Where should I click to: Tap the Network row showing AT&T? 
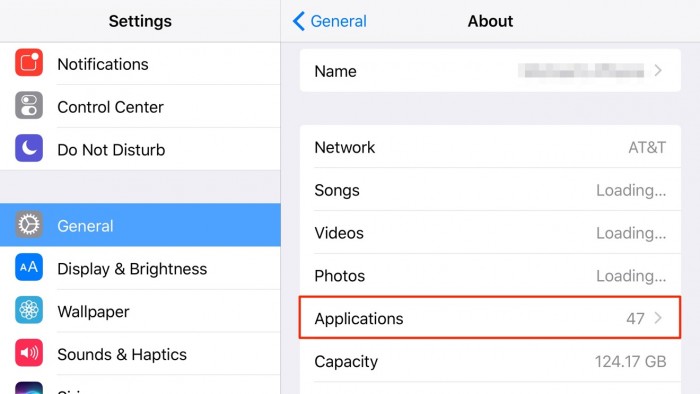click(490, 147)
